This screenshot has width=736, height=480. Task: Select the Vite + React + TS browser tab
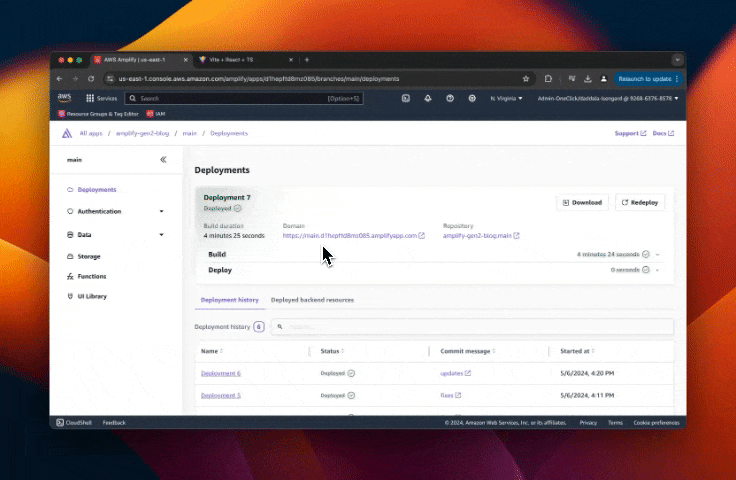pos(245,60)
